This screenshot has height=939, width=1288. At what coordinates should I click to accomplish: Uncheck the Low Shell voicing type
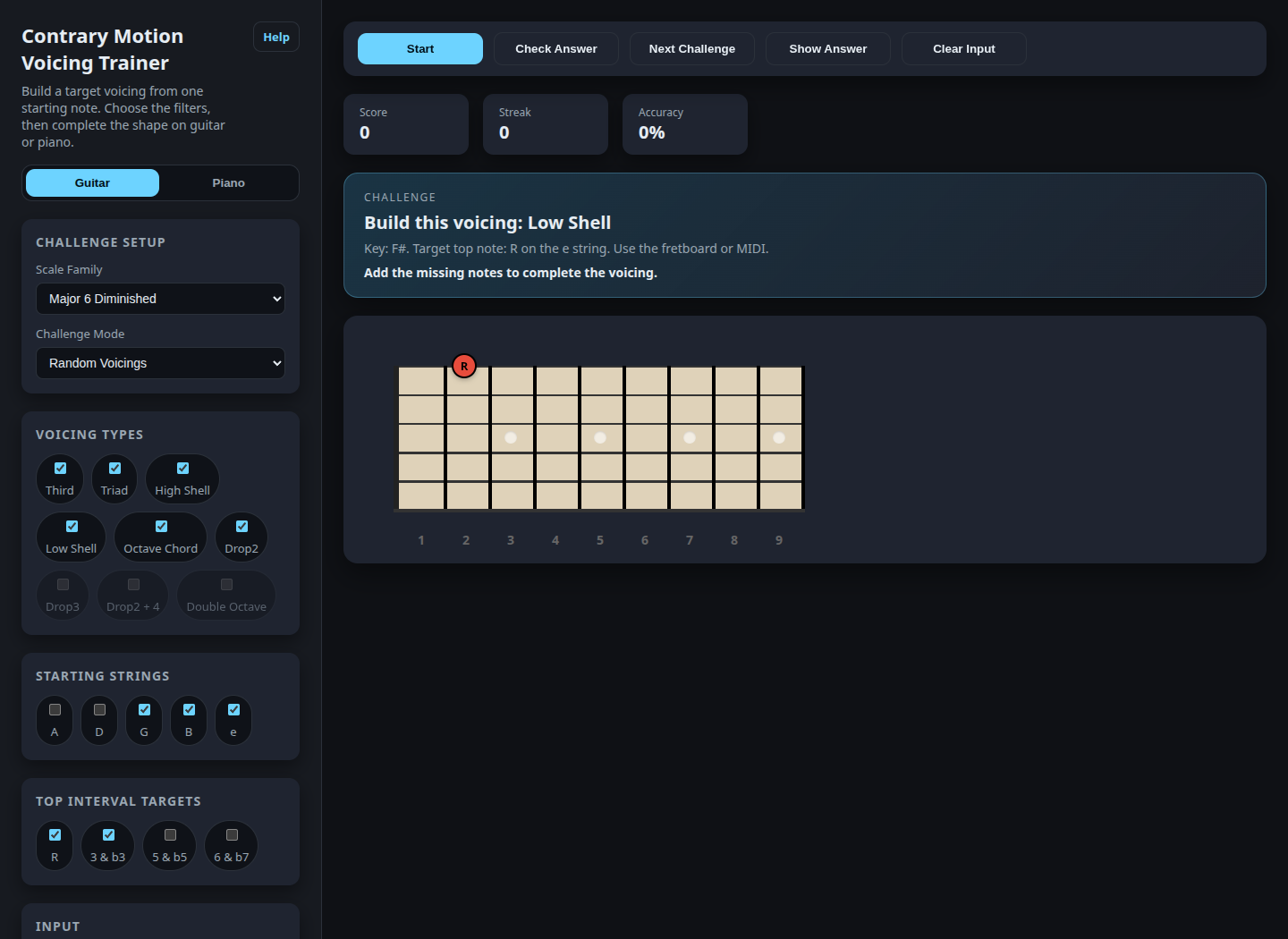72,526
